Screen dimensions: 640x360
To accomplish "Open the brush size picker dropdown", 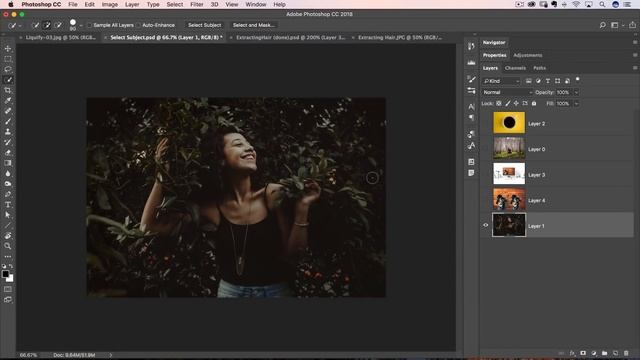I will (x=81, y=26).
